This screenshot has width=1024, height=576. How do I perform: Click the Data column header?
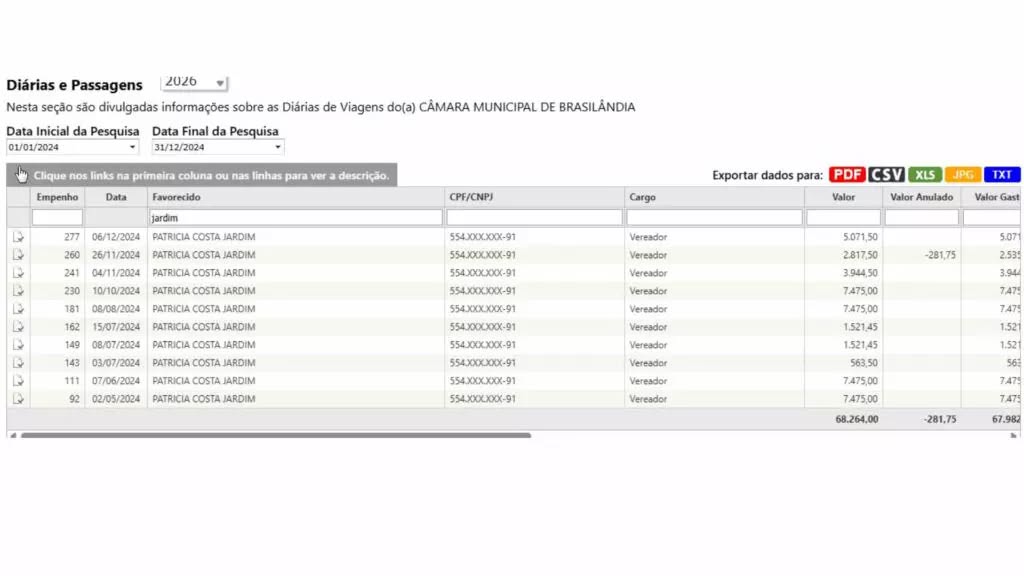[x=116, y=197]
